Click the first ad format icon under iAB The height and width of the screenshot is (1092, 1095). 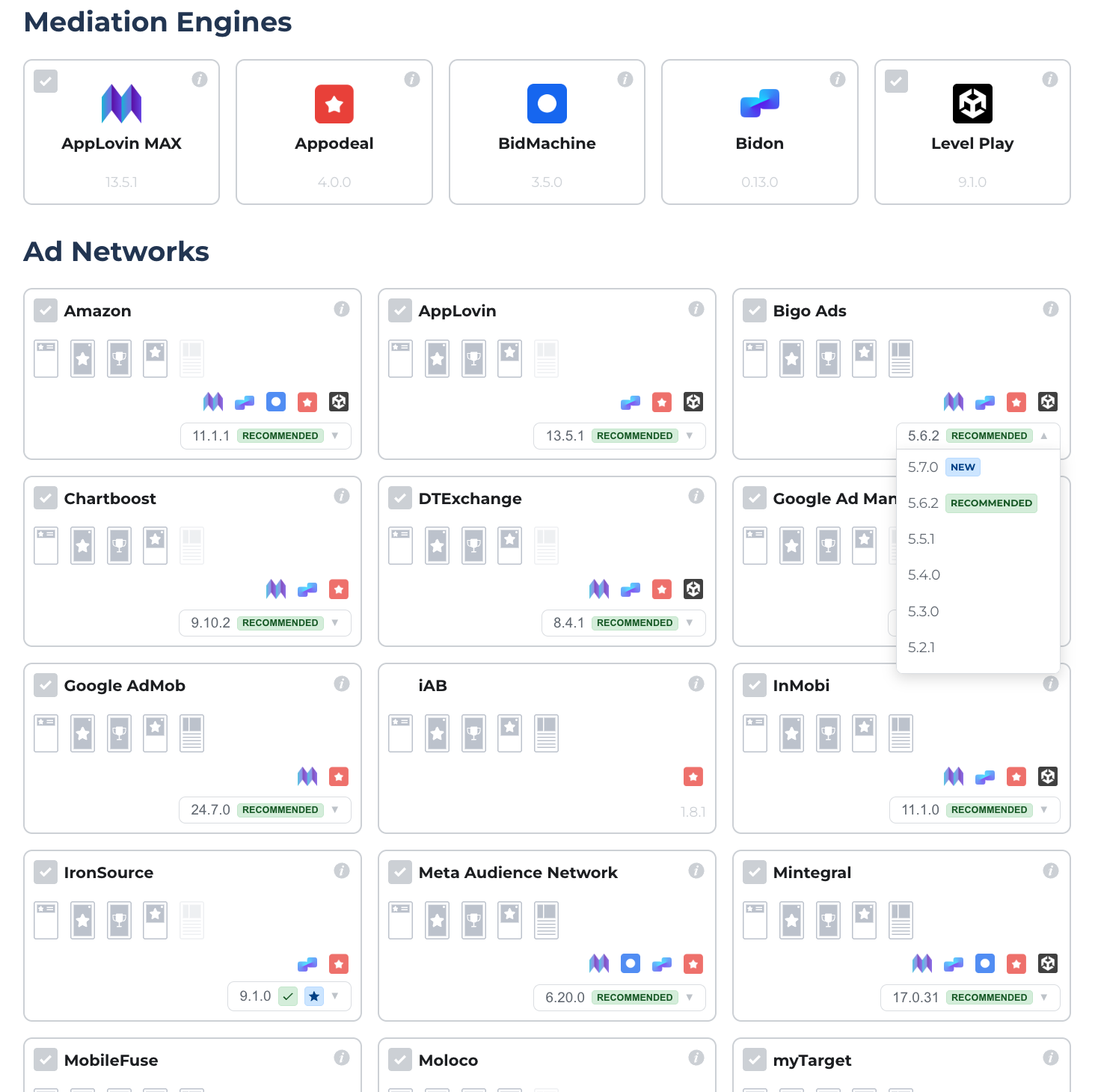point(401,733)
